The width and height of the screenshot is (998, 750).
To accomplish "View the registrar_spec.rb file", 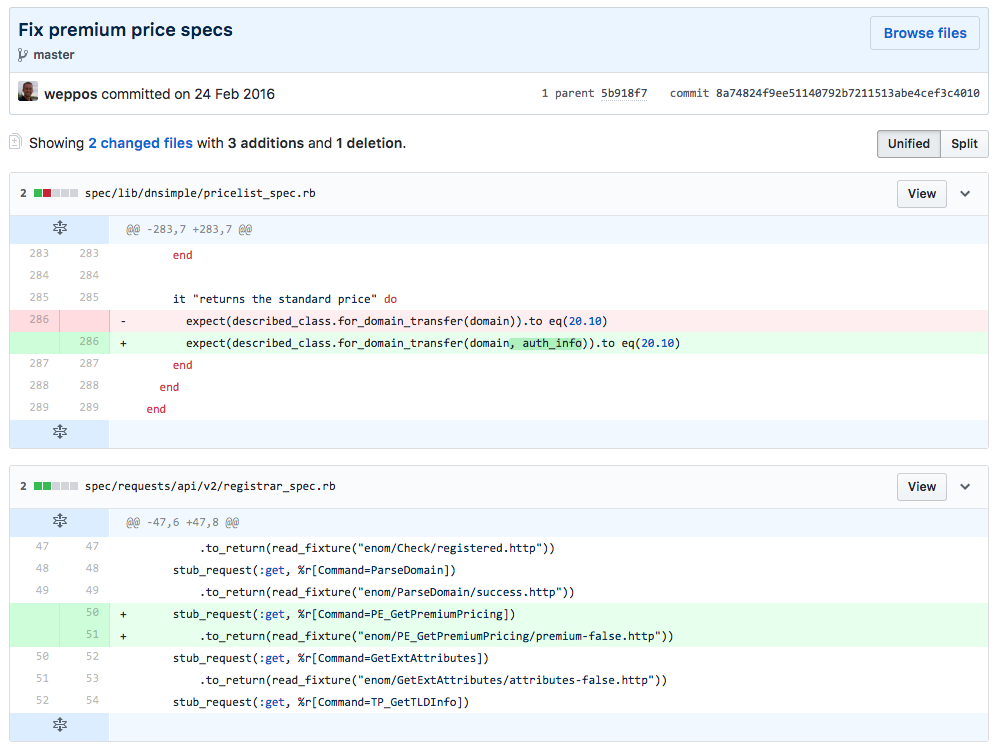I will (921, 487).
